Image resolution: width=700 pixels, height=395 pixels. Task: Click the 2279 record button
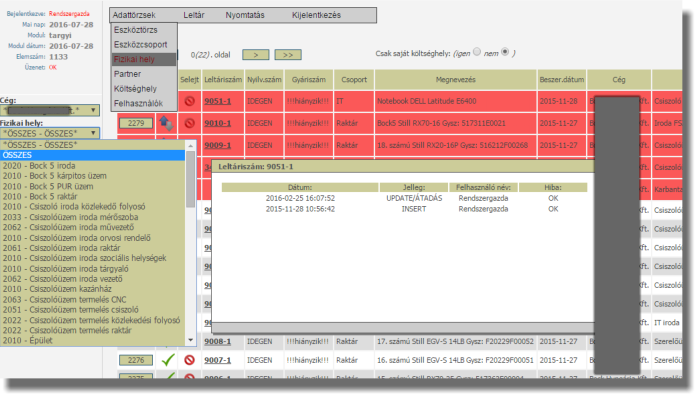(x=136, y=123)
